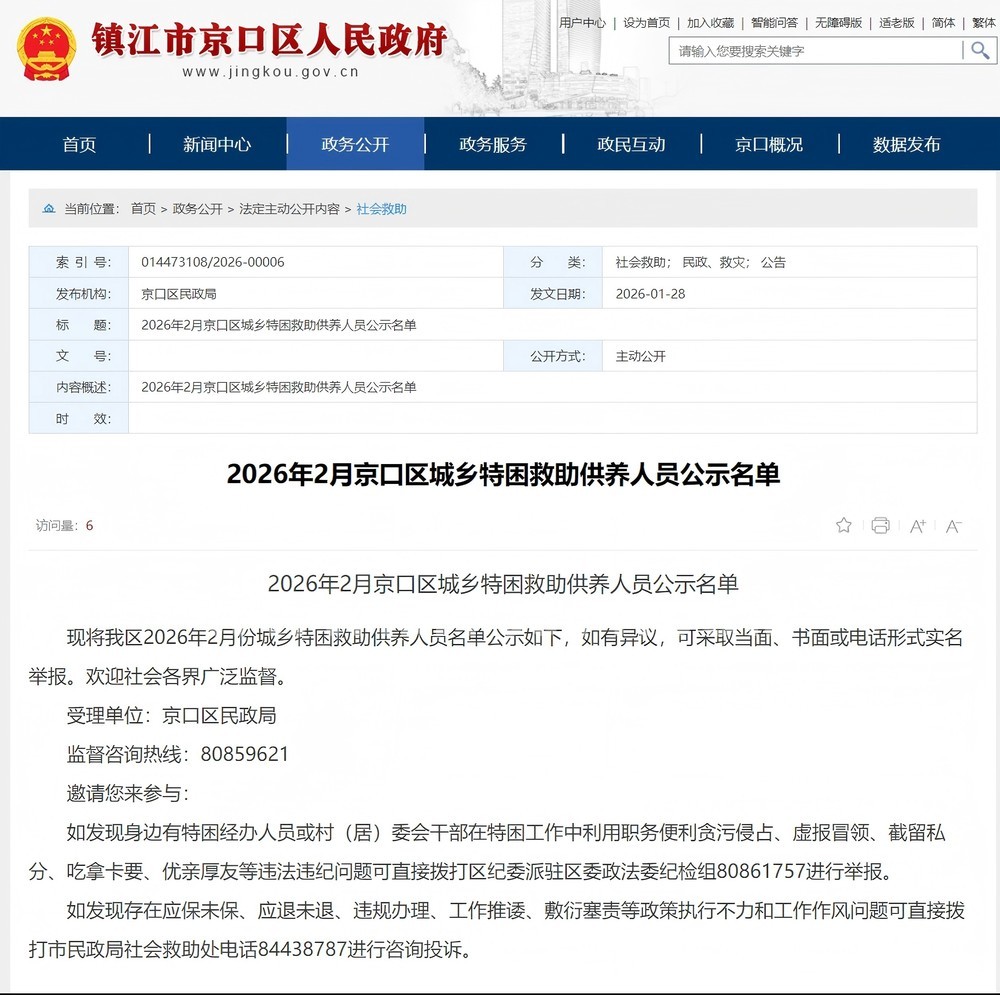The image size is (1000, 995).
Task: Click the search magnifier icon
Action: 979,51
